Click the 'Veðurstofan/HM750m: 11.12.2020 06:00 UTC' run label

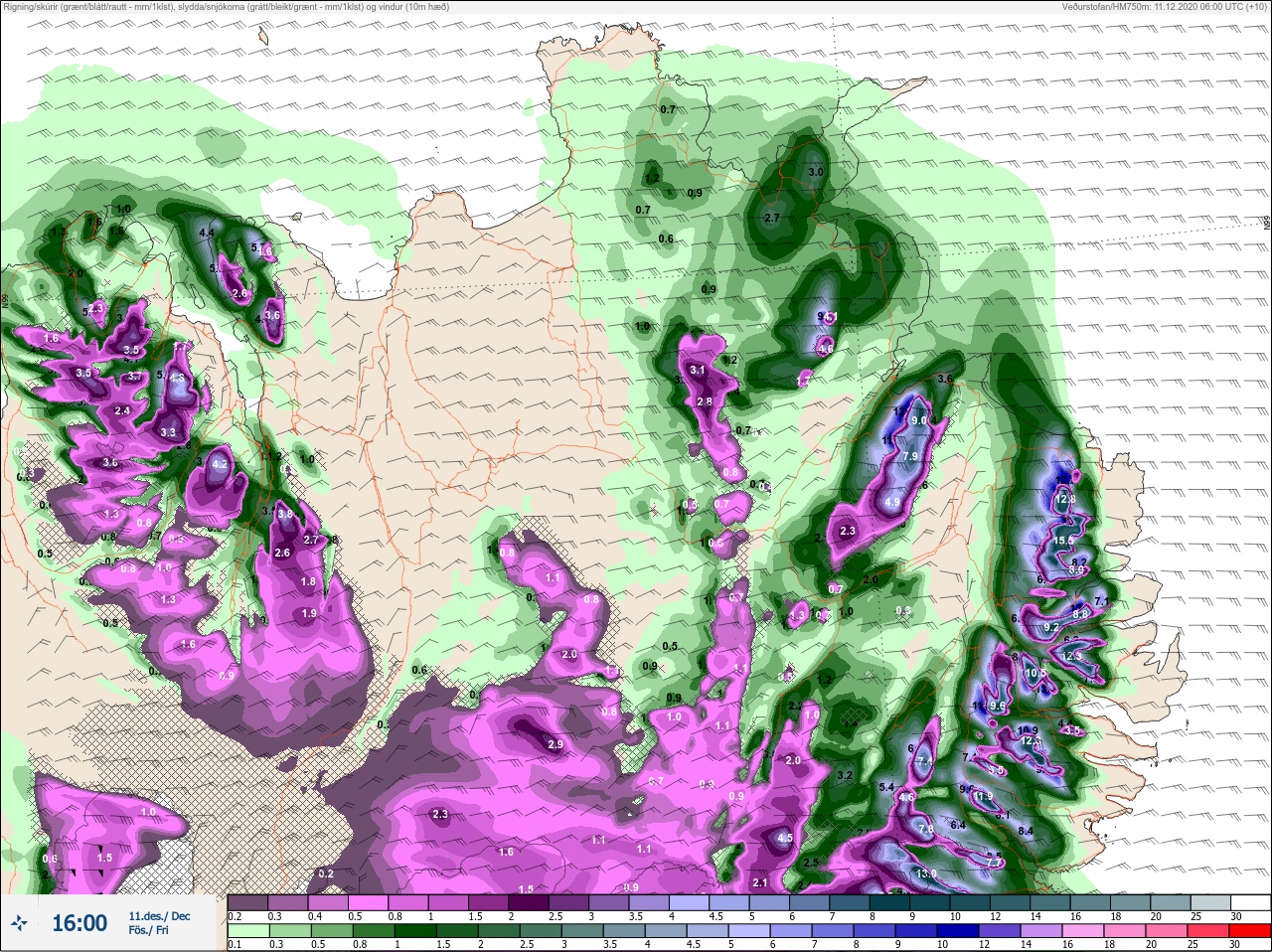click(x=1164, y=7)
